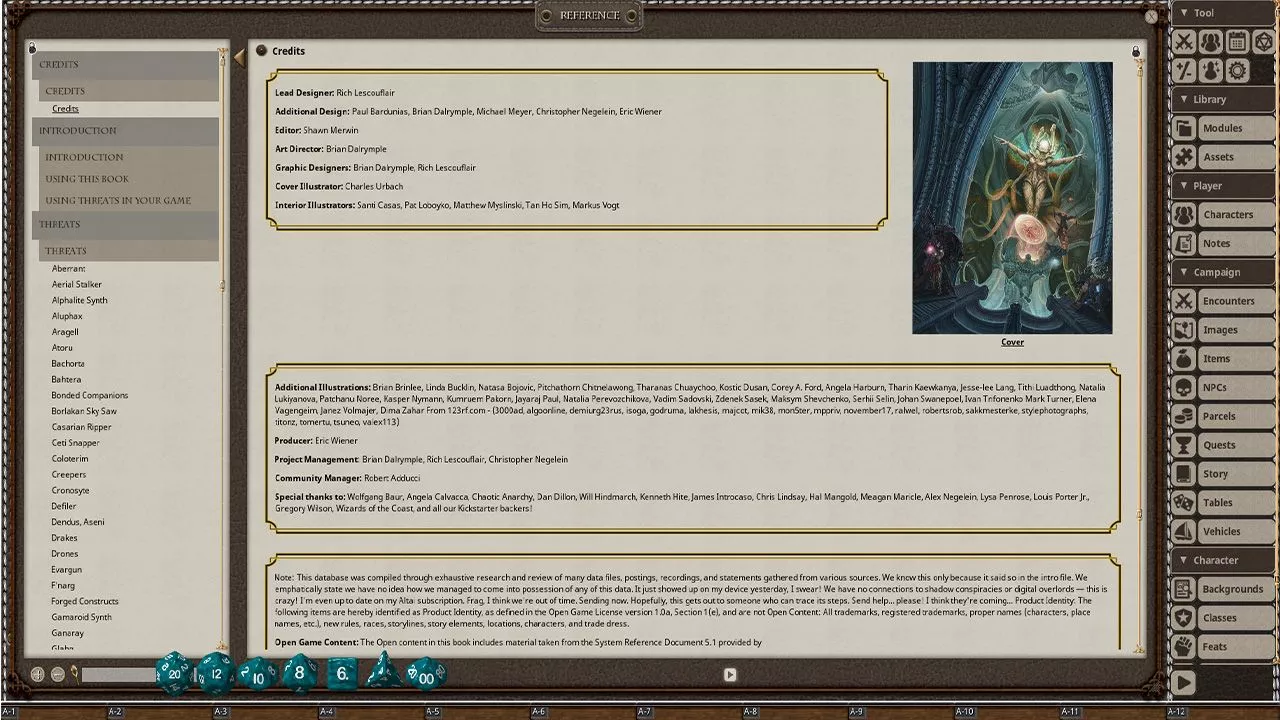This screenshot has width=1280, height=720.
Task: Open the Party Sheet tool icon
Action: 1210,41
